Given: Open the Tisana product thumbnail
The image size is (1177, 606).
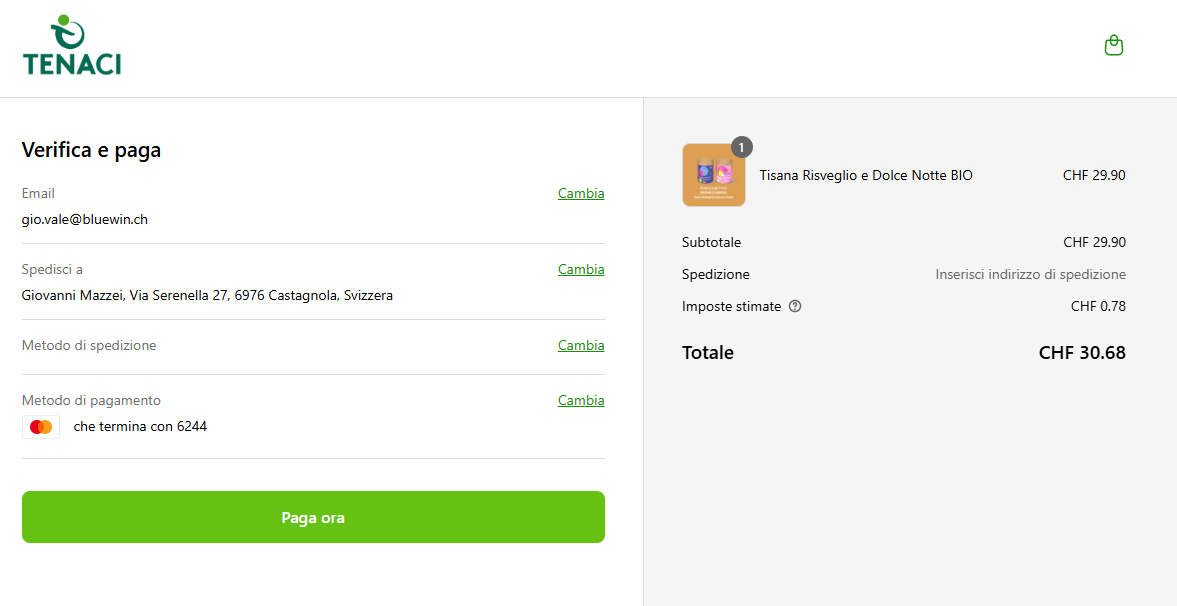Looking at the screenshot, I should point(713,176).
